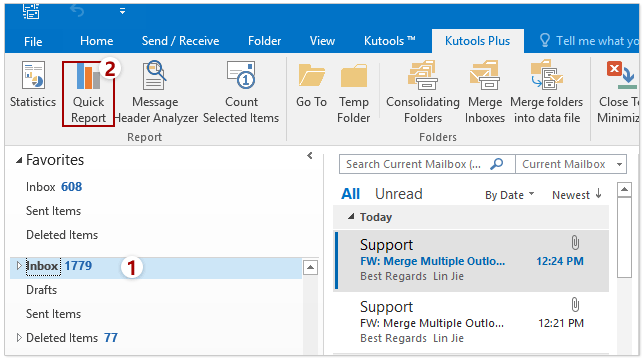Select the Deleted Items 77 folder

point(71,337)
